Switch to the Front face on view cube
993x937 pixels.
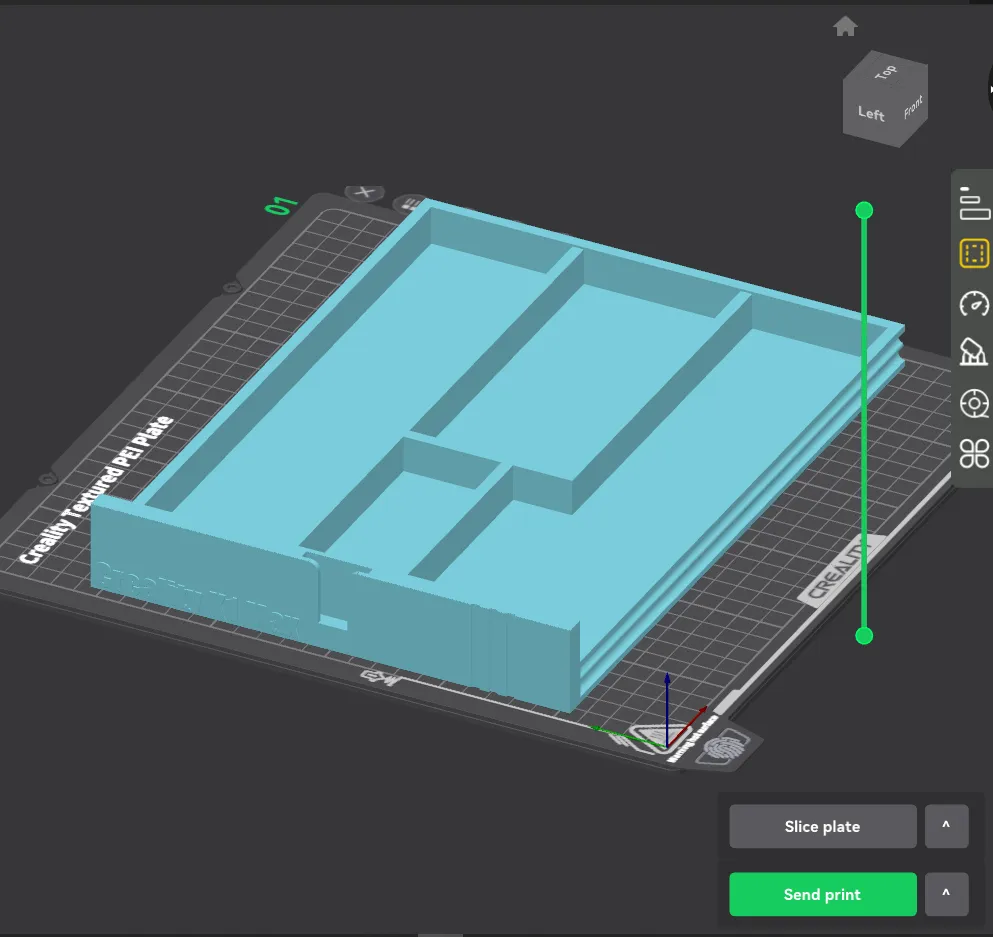(x=913, y=107)
